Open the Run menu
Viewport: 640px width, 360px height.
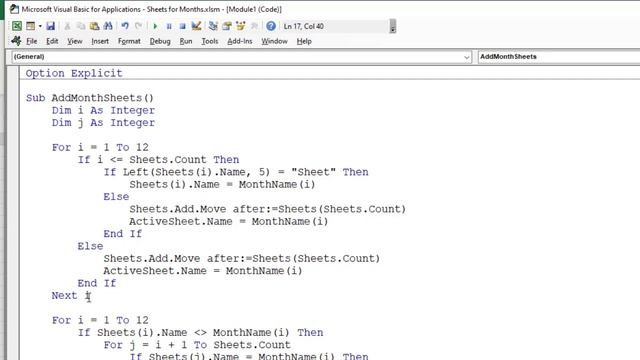click(x=186, y=41)
